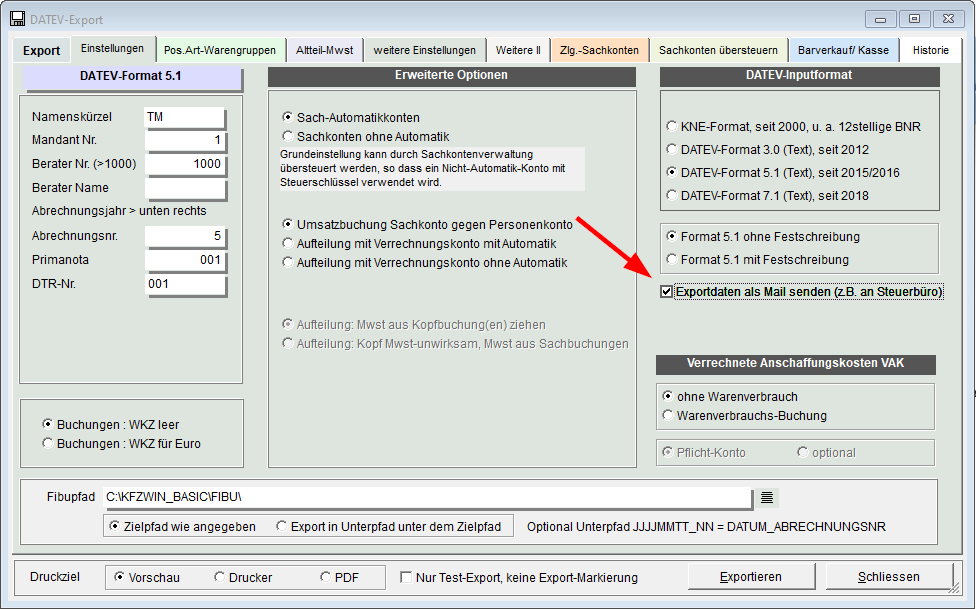Select the Weitere II tab
The image size is (976, 609).
(518, 50)
